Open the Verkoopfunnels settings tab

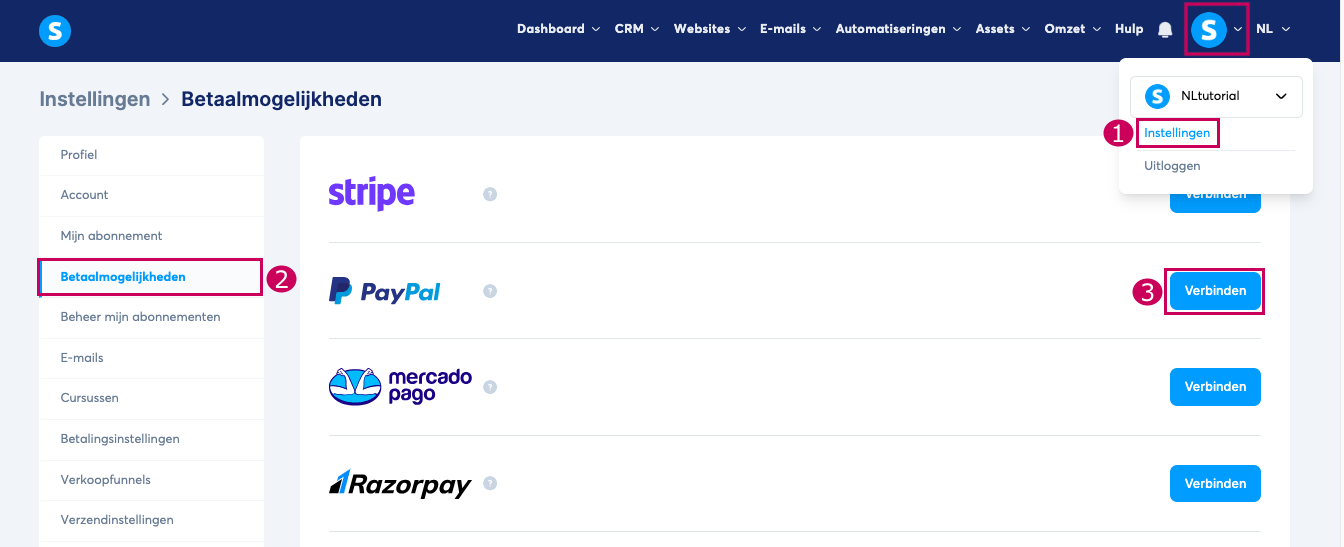(x=151, y=480)
